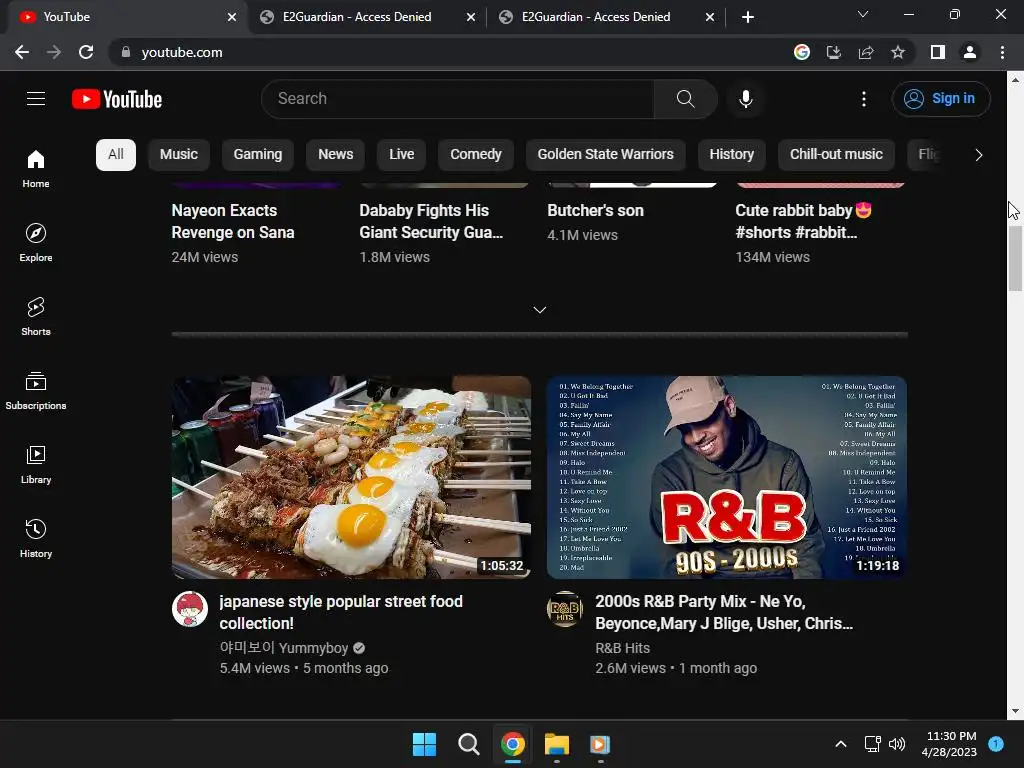Select the Comedy filter chip
Screen dimensions: 1024x768
pyautogui.click(x=475, y=155)
